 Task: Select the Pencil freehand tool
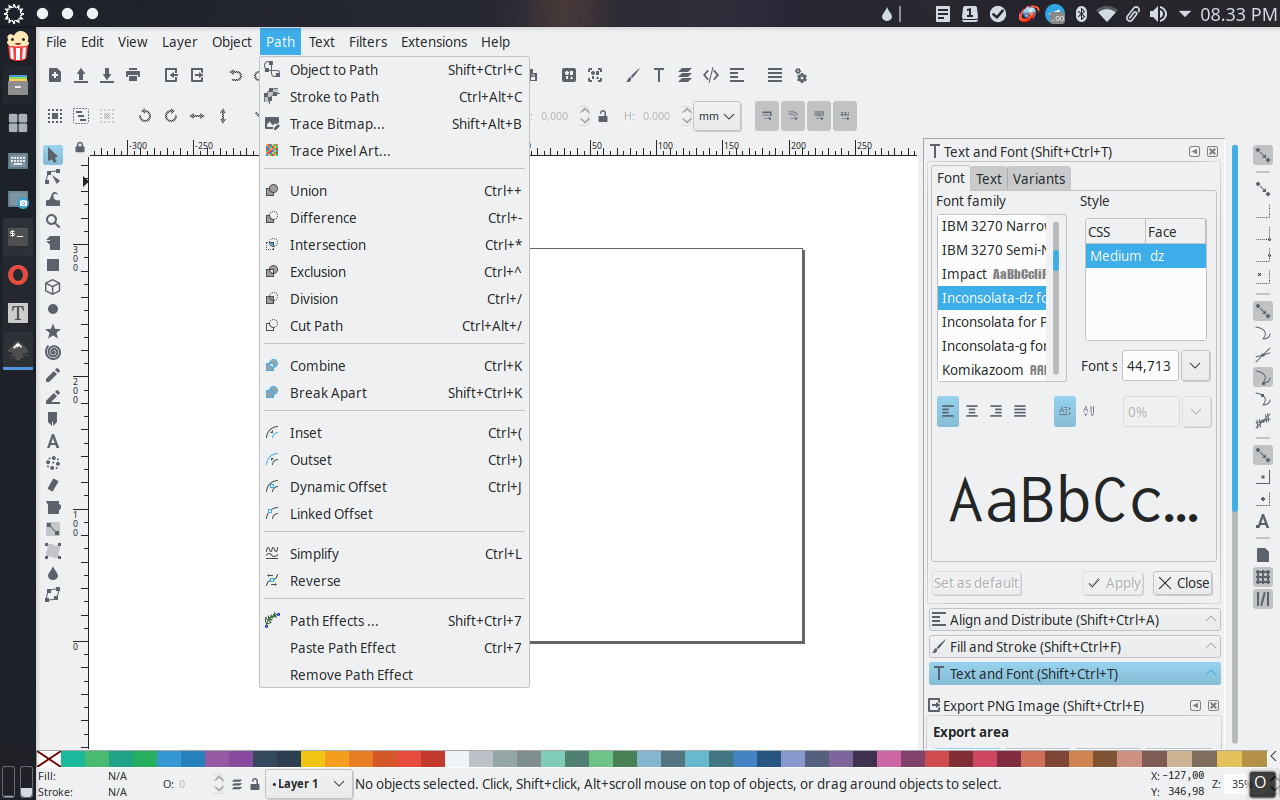click(x=53, y=375)
